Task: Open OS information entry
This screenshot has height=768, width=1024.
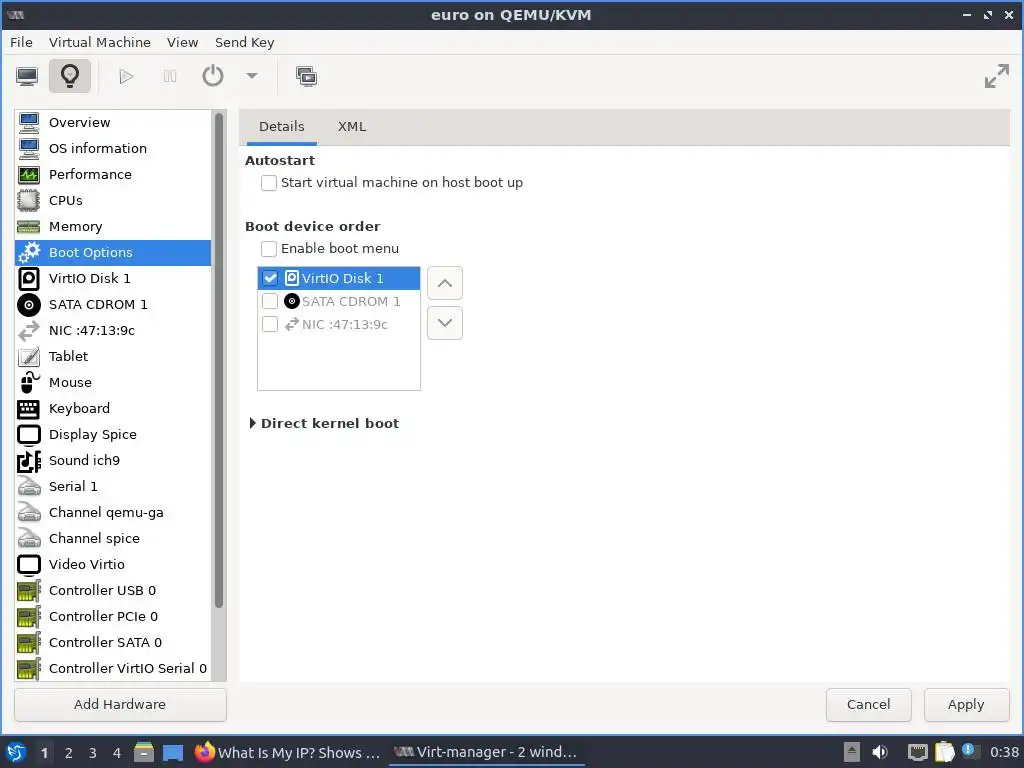Action: click(x=113, y=148)
